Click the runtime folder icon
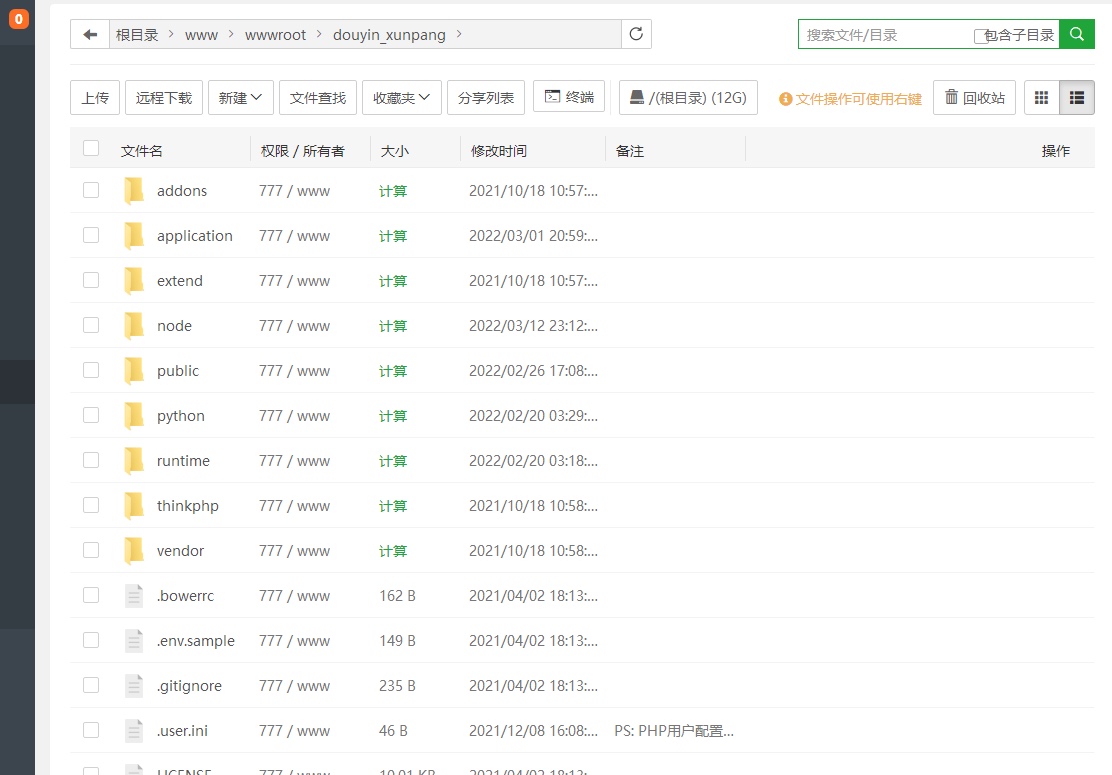This screenshot has height=775, width=1112. (133, 460)
